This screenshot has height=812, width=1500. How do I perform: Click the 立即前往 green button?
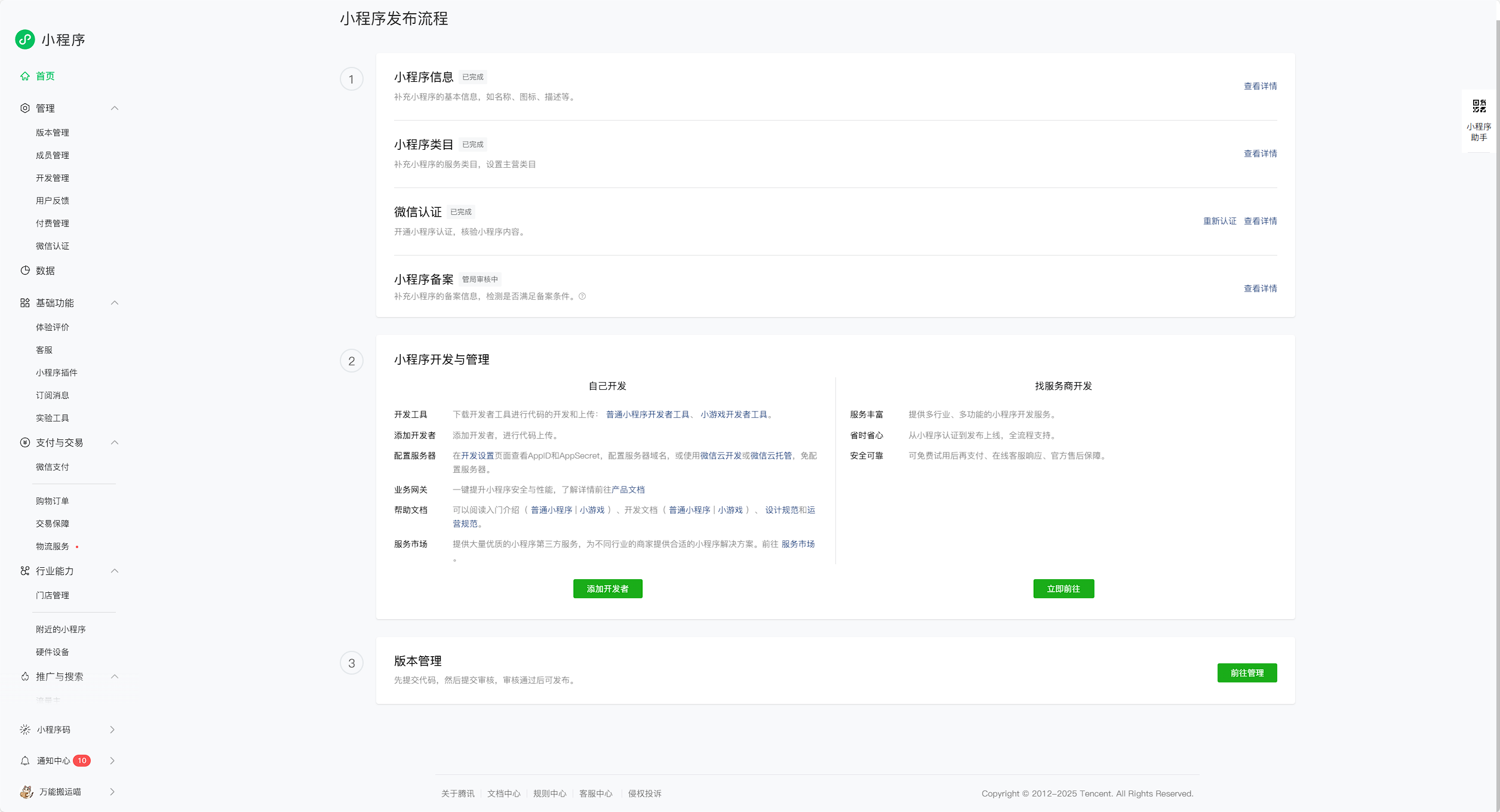click(x=1063, y=589)
